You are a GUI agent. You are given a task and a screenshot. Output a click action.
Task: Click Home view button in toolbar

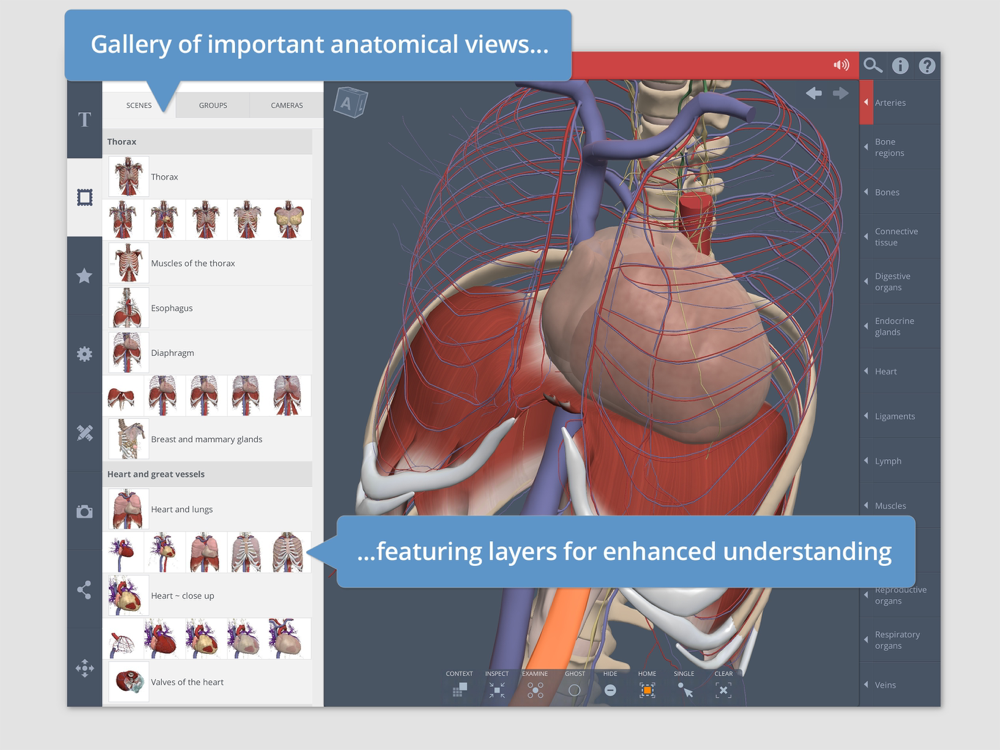(647, 685)
